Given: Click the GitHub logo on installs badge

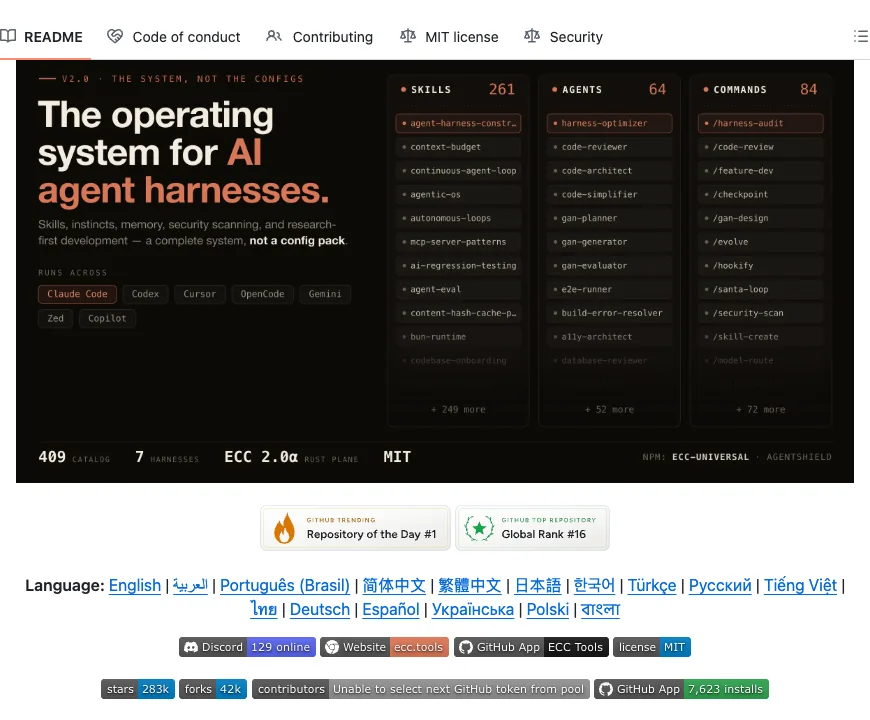Looking at the screenshot, I should tap(606, 689).
